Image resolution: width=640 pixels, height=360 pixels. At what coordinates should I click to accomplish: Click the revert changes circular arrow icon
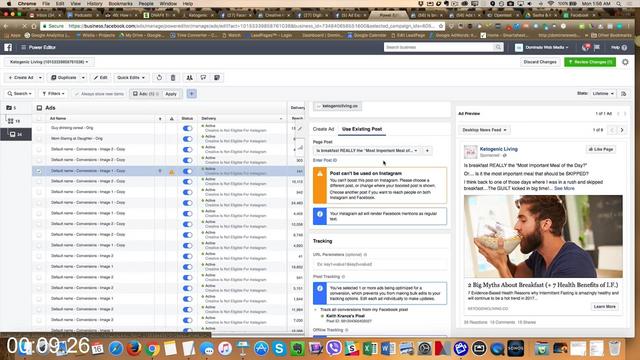159,78
